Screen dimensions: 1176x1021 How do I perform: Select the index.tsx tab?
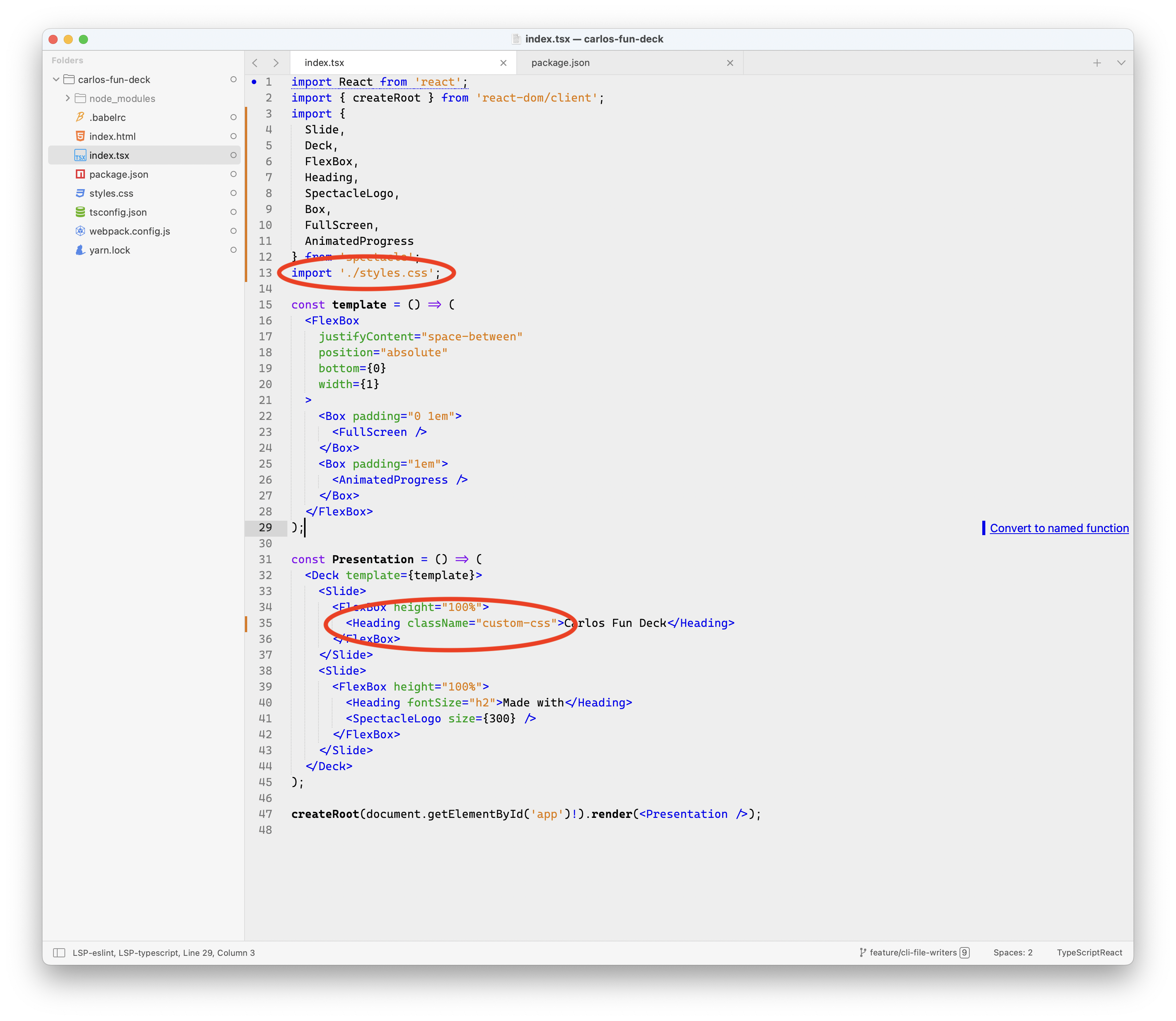tap(325, 63)
